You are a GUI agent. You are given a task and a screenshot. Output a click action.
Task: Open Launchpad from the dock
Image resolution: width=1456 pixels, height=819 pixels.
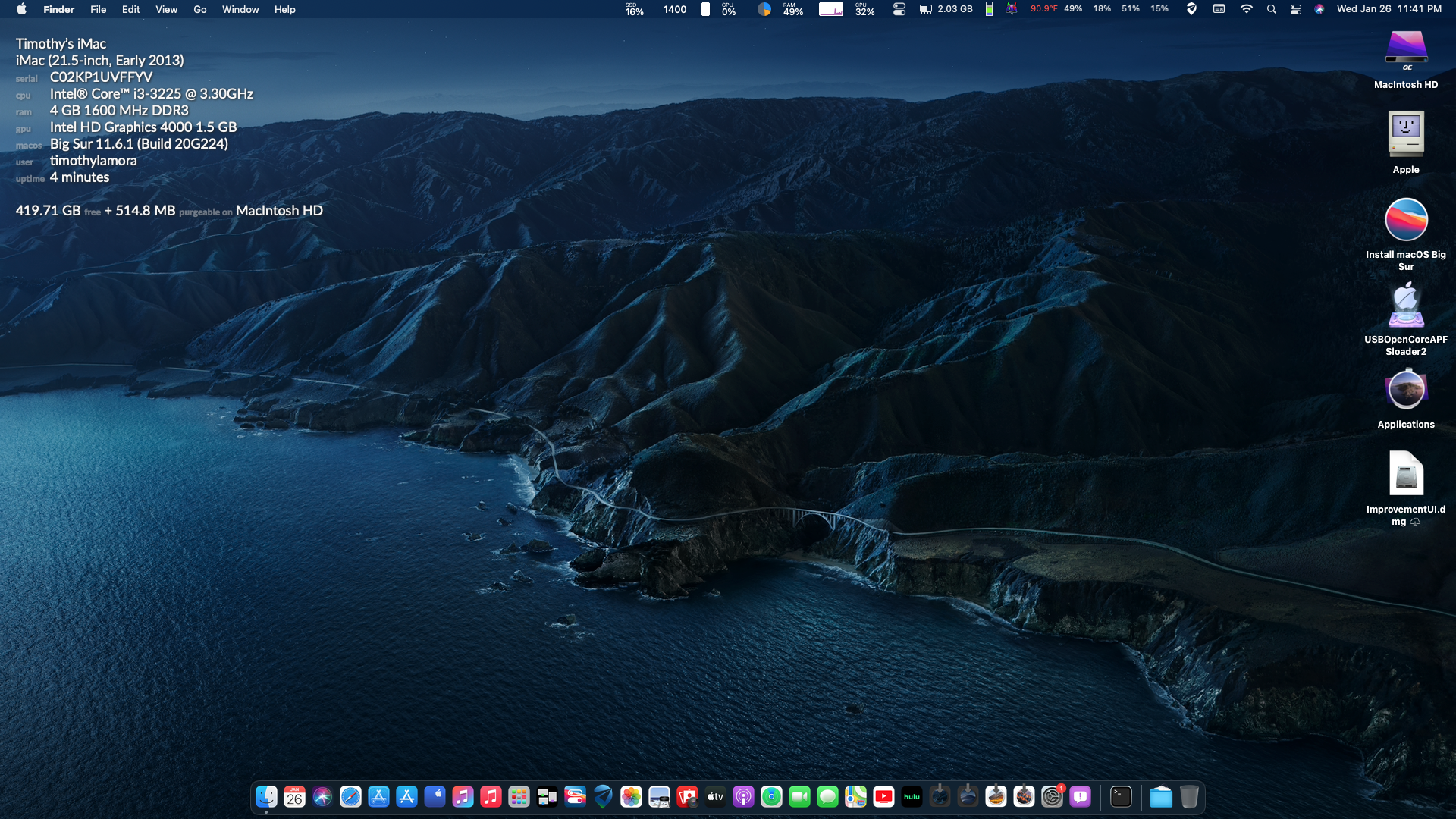point(519,796)
